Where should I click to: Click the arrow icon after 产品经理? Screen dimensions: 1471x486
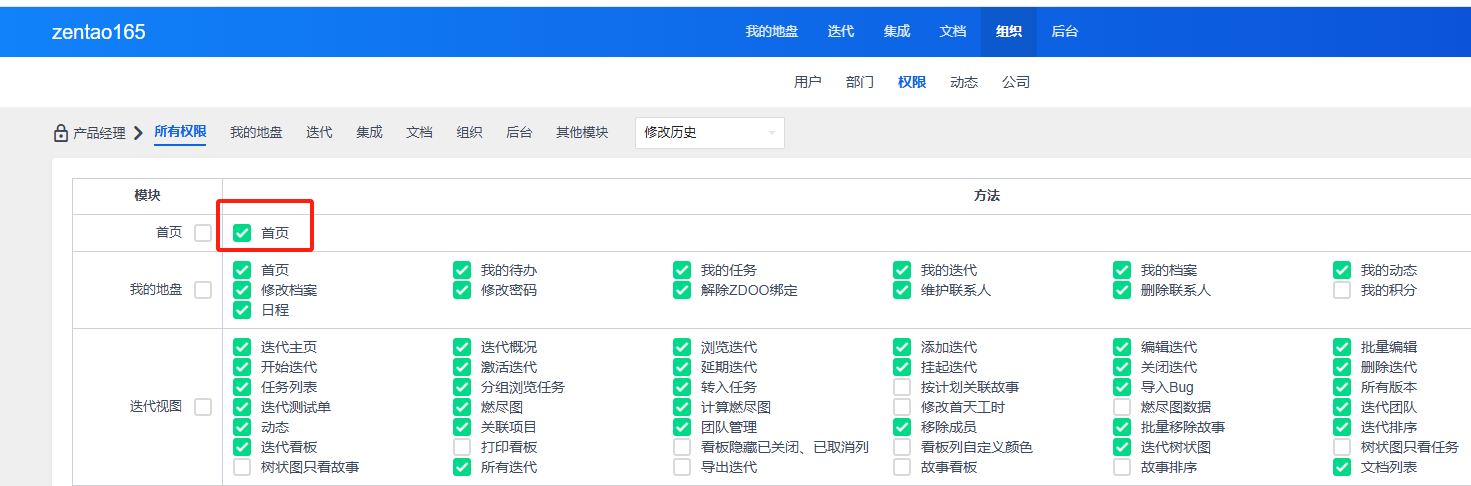pyautogui.click(x=138, y=133)
